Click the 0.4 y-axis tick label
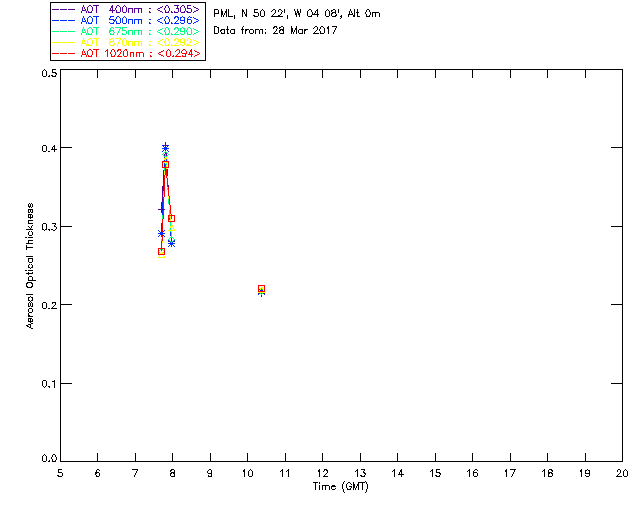This screenshot has width=640, height=512. (49, 148)
